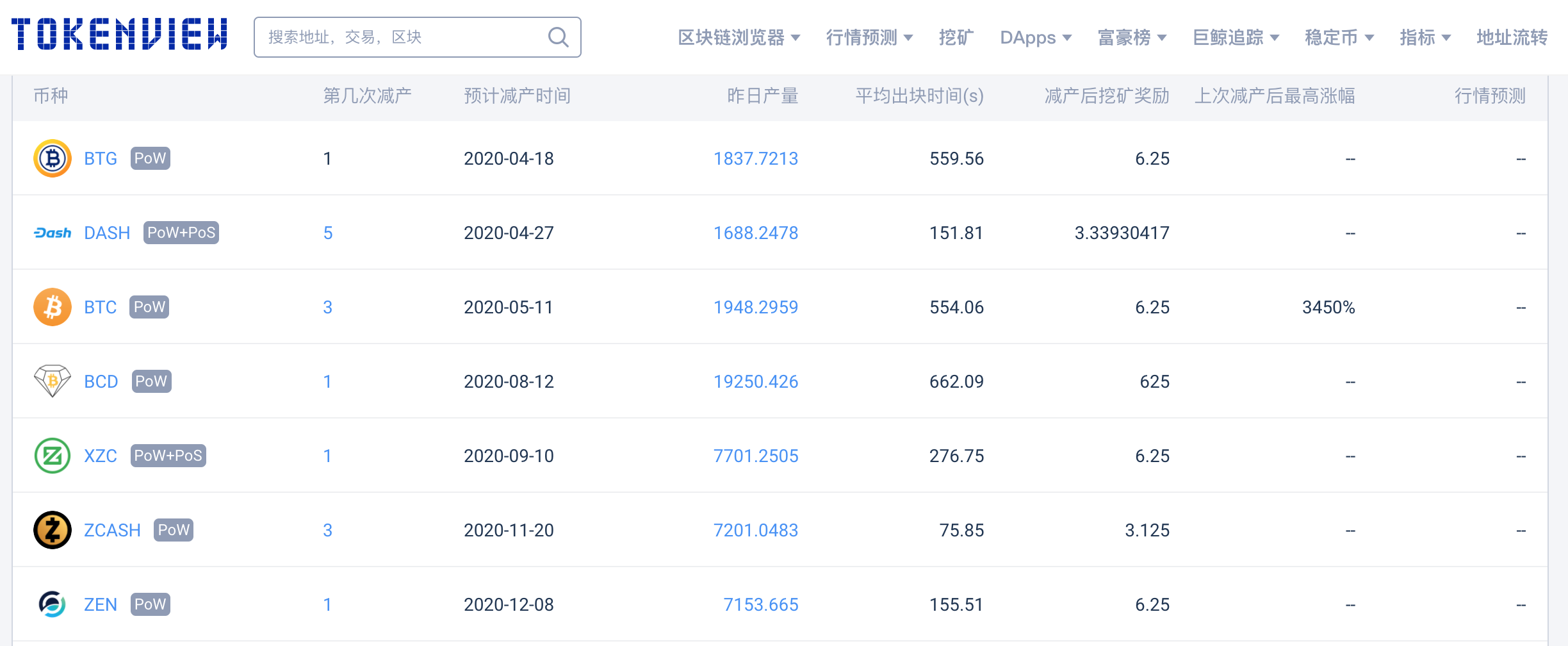Click the 预计减产时间 column header

[x=518, y=96]
